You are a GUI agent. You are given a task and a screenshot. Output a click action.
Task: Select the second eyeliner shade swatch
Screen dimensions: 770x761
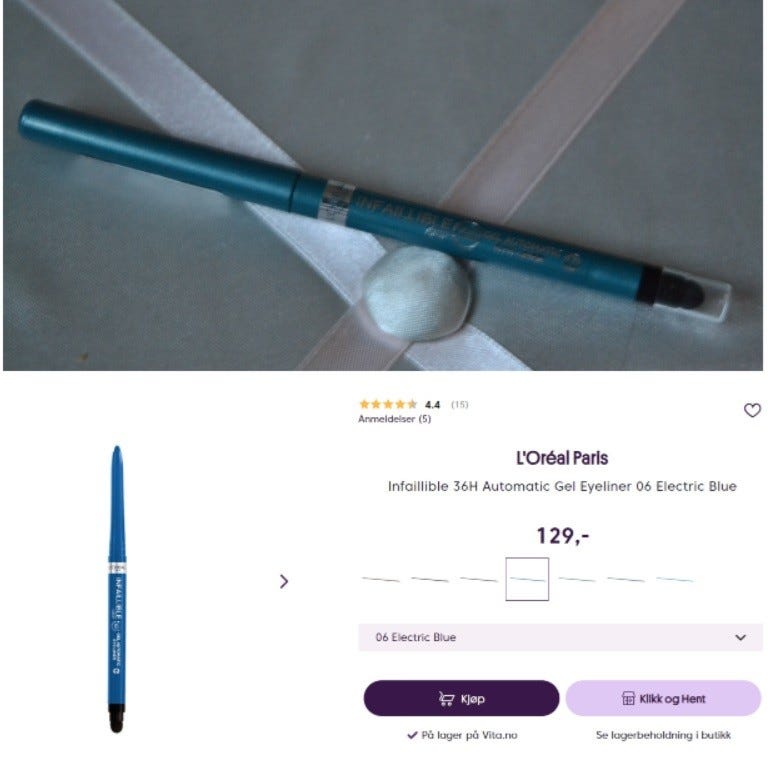[430, 579]
